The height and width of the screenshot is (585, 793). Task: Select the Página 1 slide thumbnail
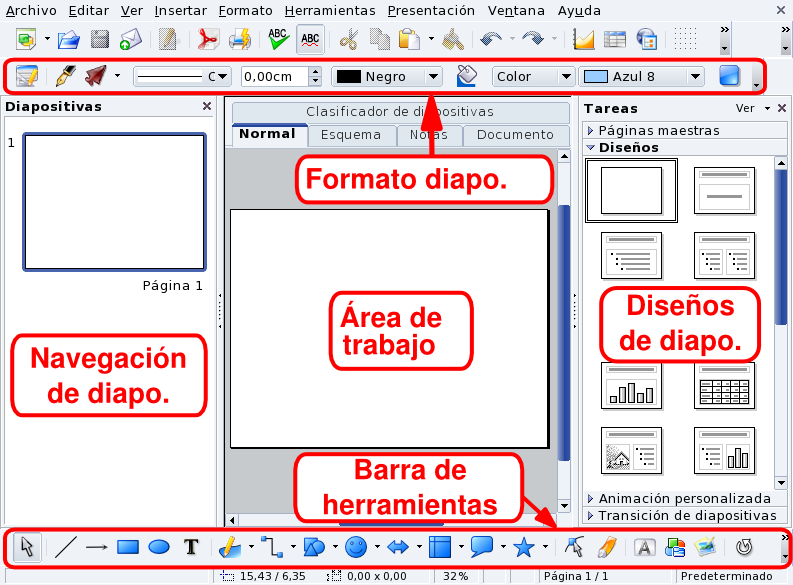pyautogui.click(x=114, y=203)
